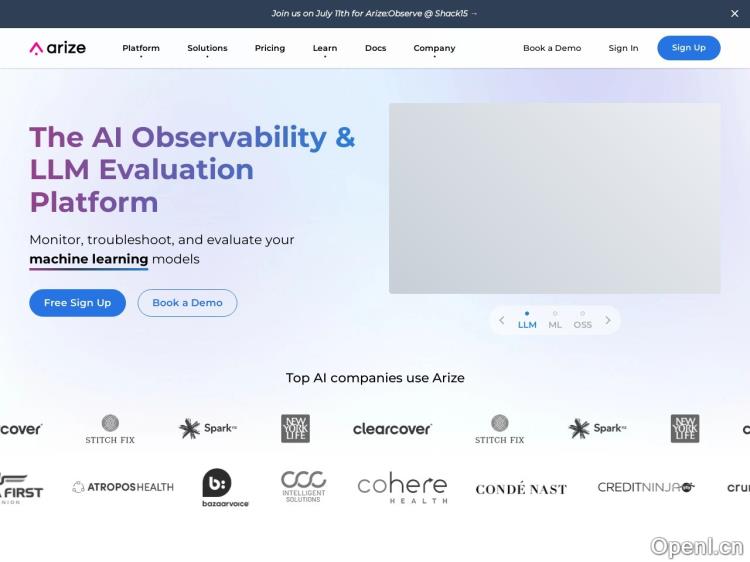The image size is (750, 562).
Task: Expand the Learn navigation menu
Action: pos(324,48)
